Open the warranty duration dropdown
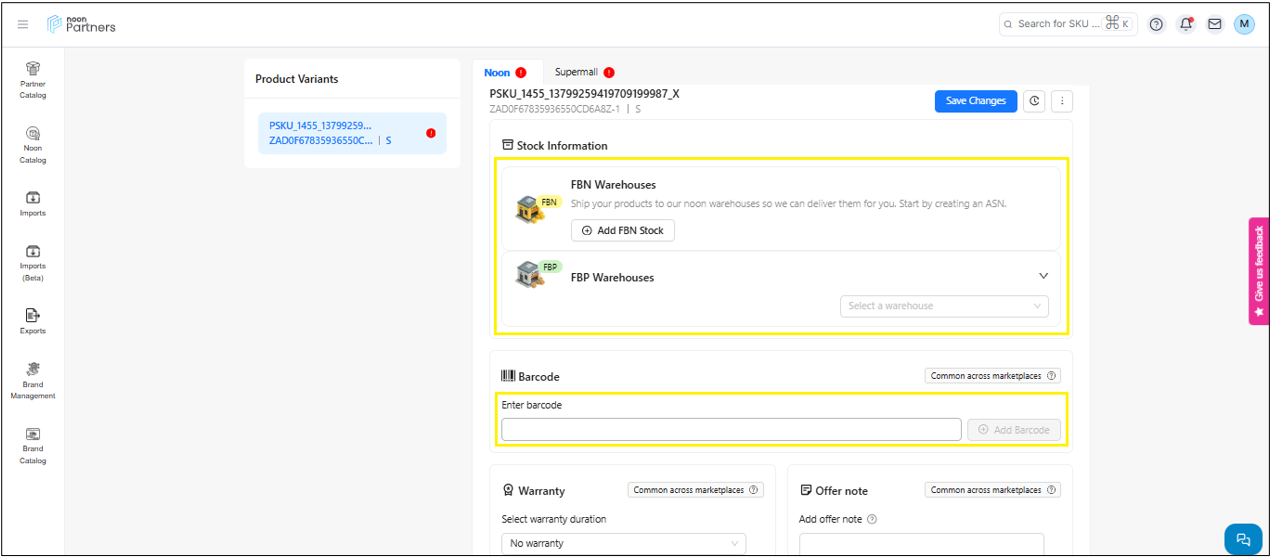Screen dimensions: 1273x558 [623, 543]
